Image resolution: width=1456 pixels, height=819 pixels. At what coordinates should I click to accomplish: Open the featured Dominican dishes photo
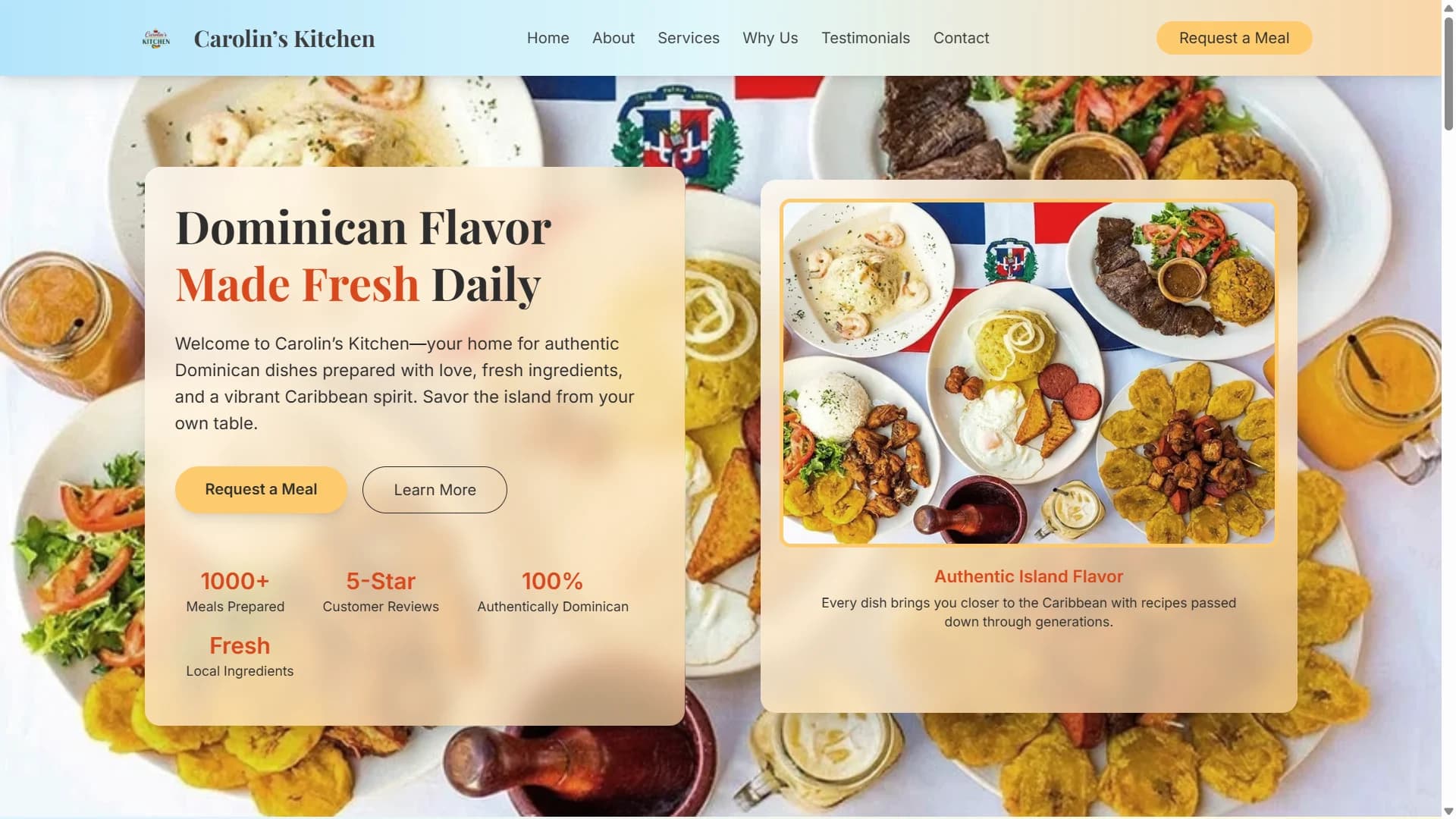[1028, 372]
